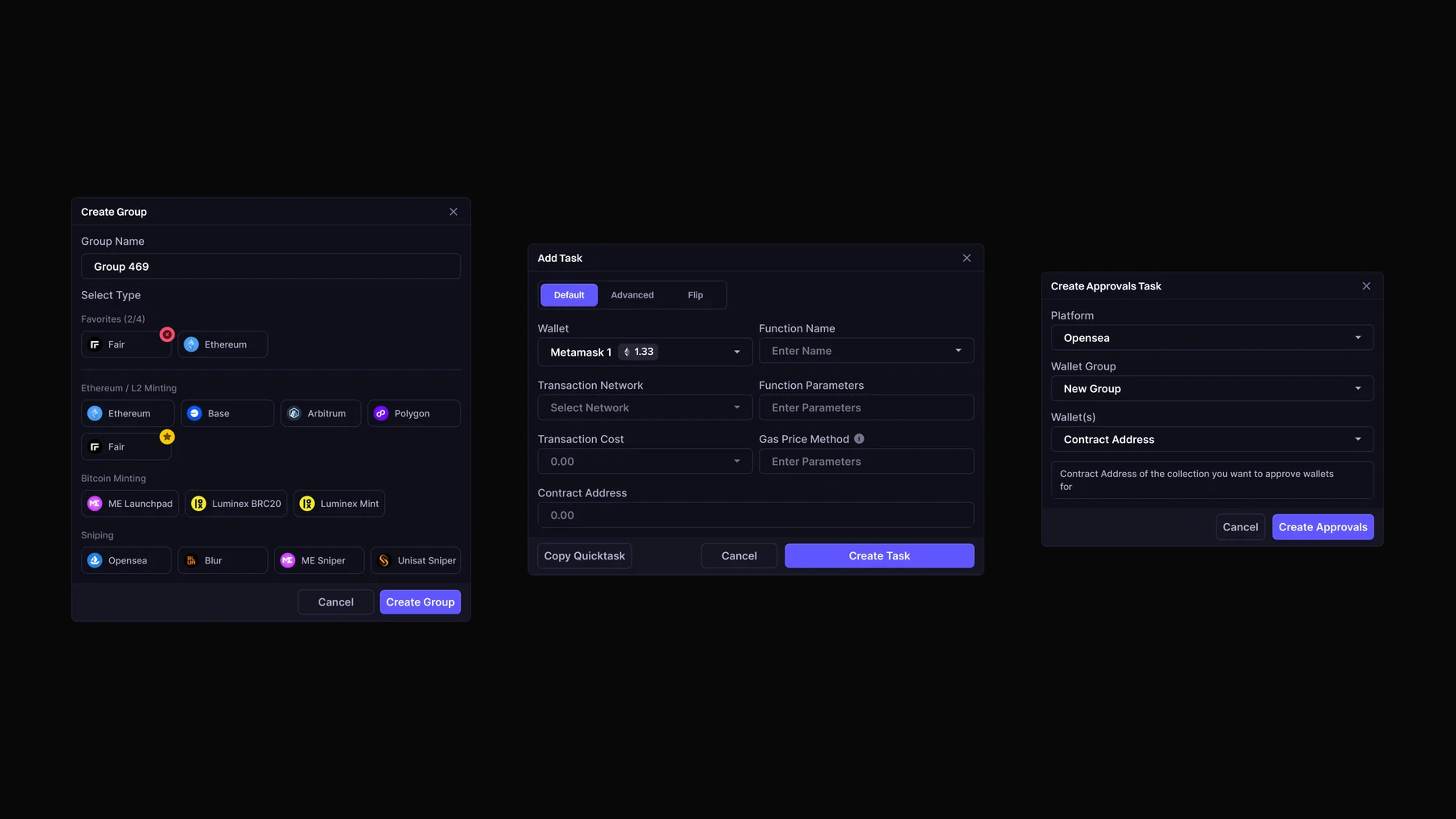This screenshot has width=1456, height=819.
Task: Select Luminex BRC20 type
Action: 236,504
